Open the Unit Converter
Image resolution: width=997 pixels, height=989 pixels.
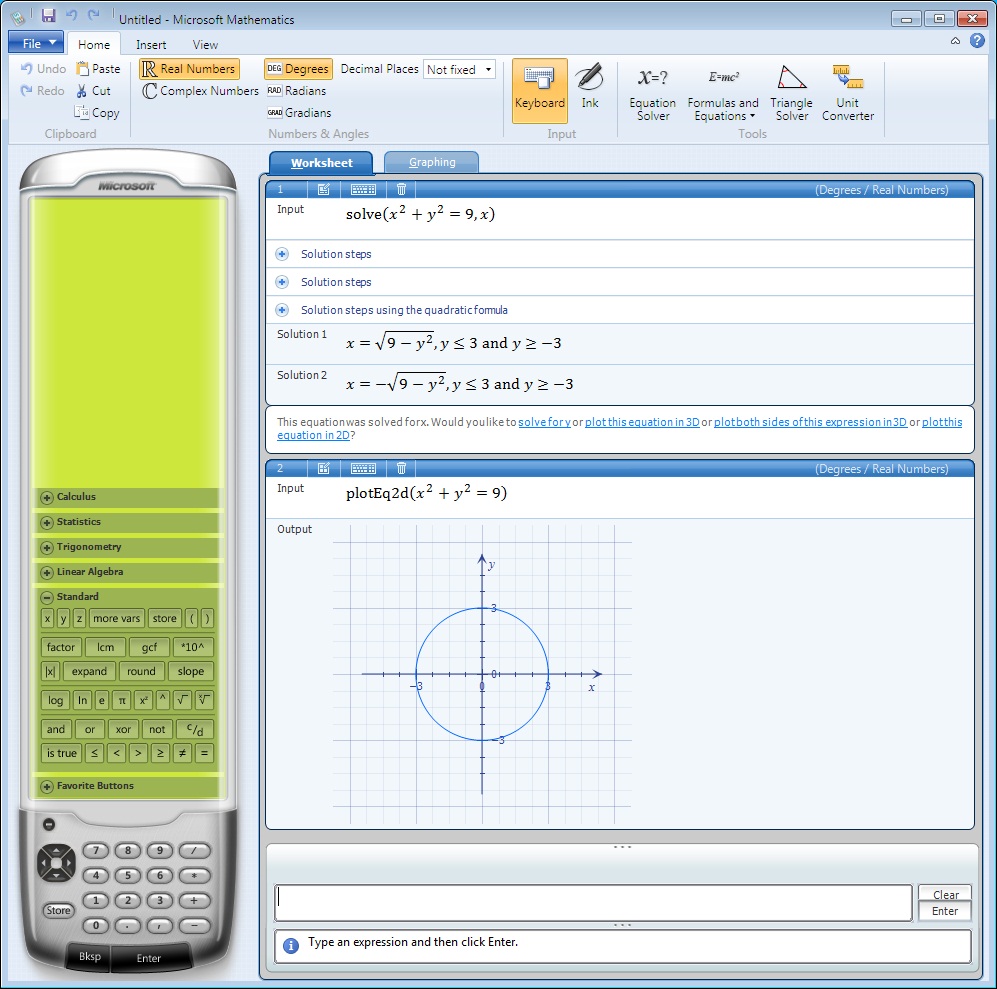pyautogui.click(x=847, y=91)
